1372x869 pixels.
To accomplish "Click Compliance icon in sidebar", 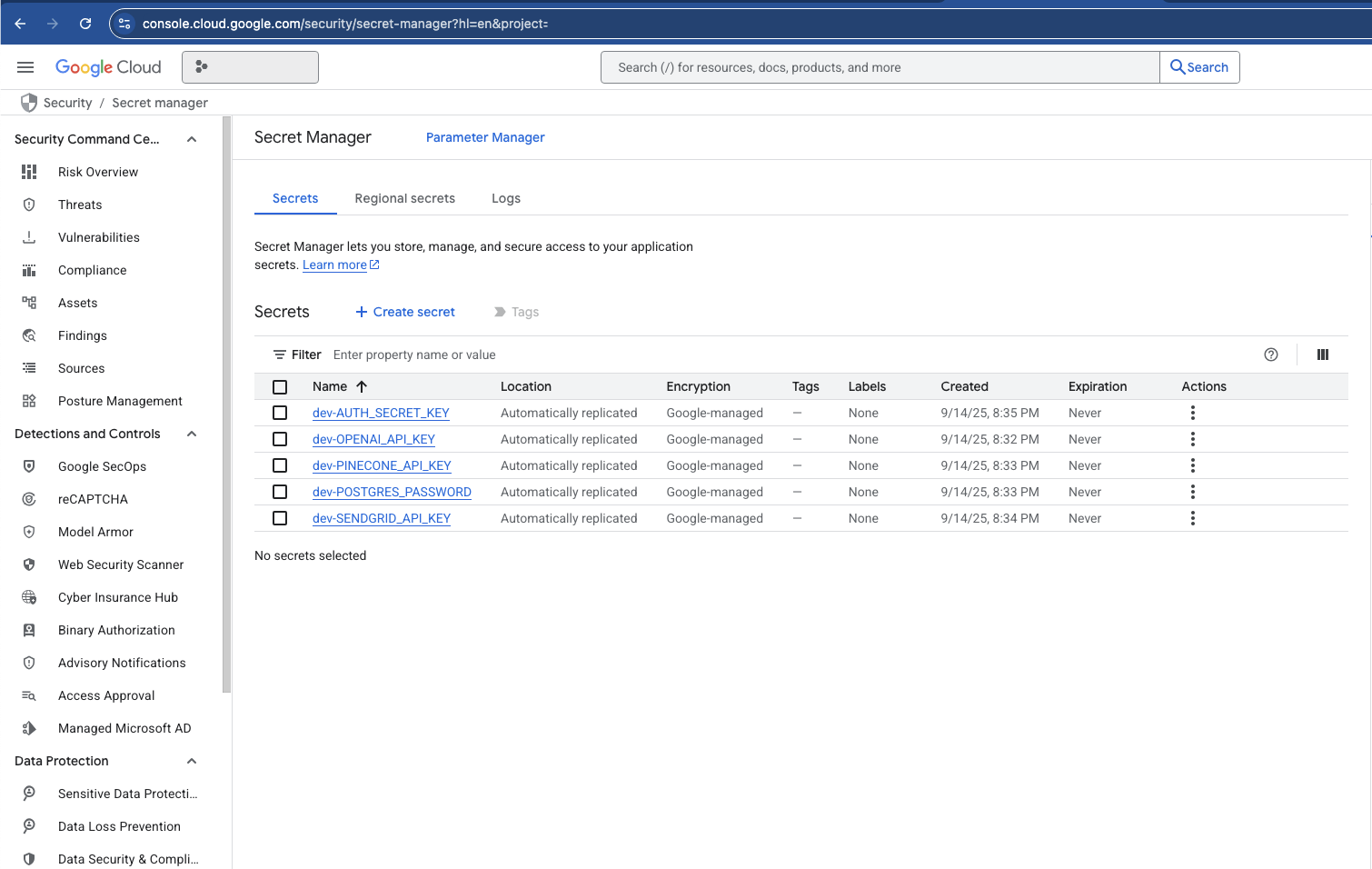I will coord(29,270).
